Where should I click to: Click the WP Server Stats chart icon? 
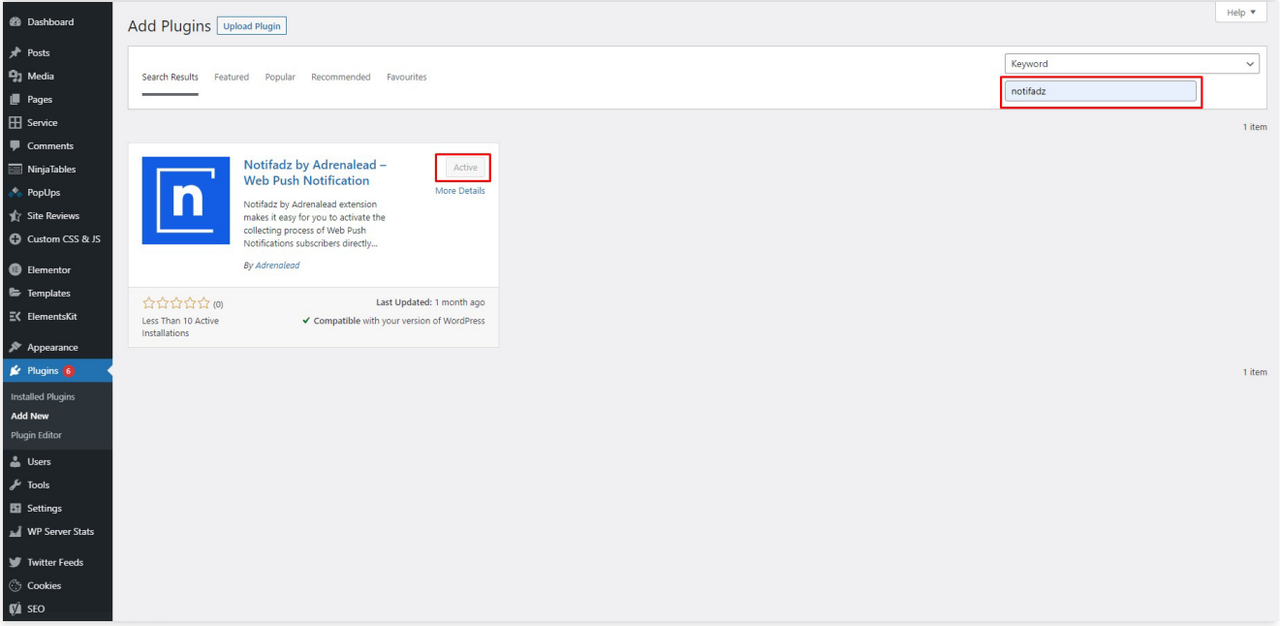click(15, 532)
